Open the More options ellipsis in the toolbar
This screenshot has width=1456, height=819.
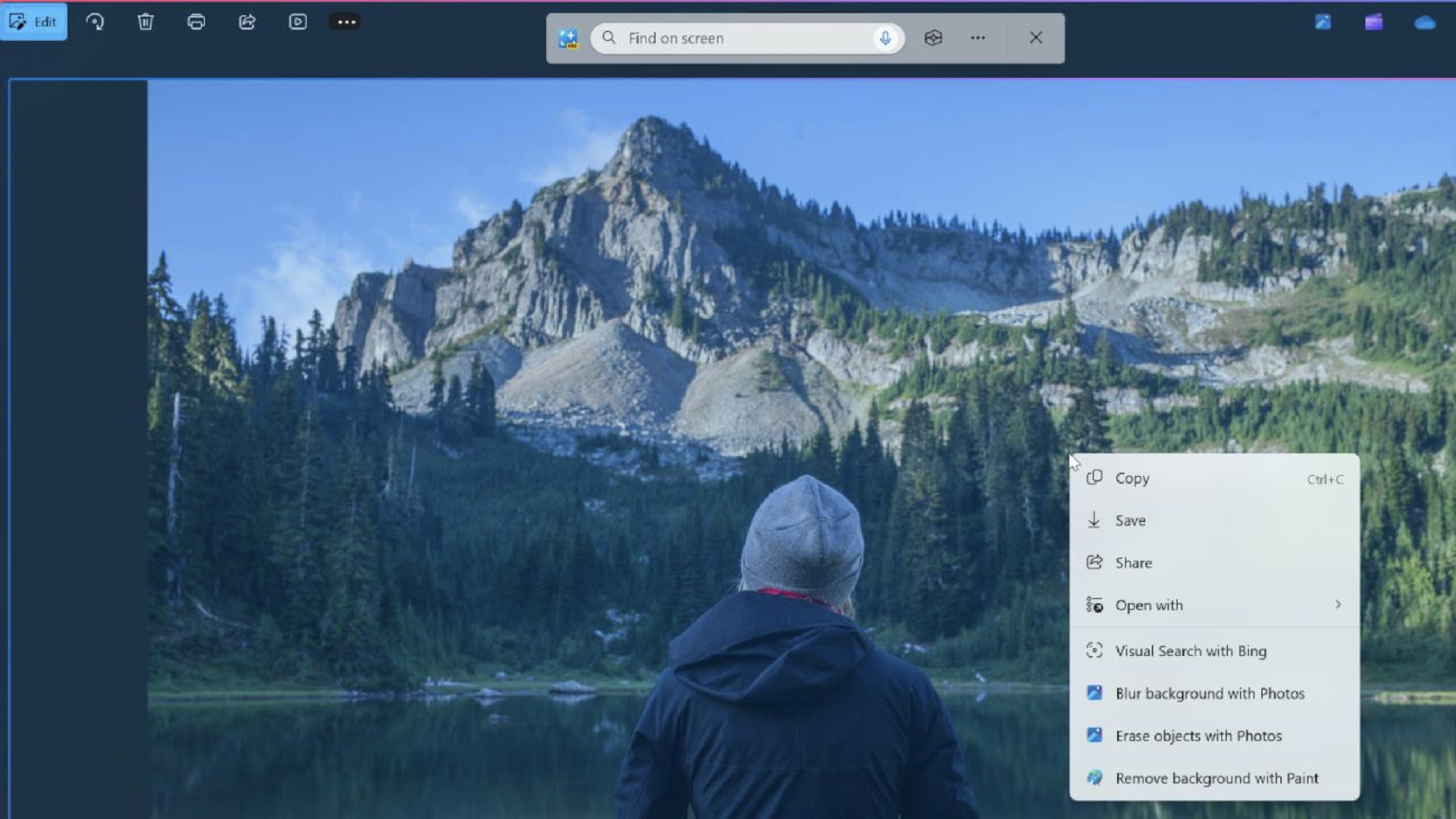point(346,22)
